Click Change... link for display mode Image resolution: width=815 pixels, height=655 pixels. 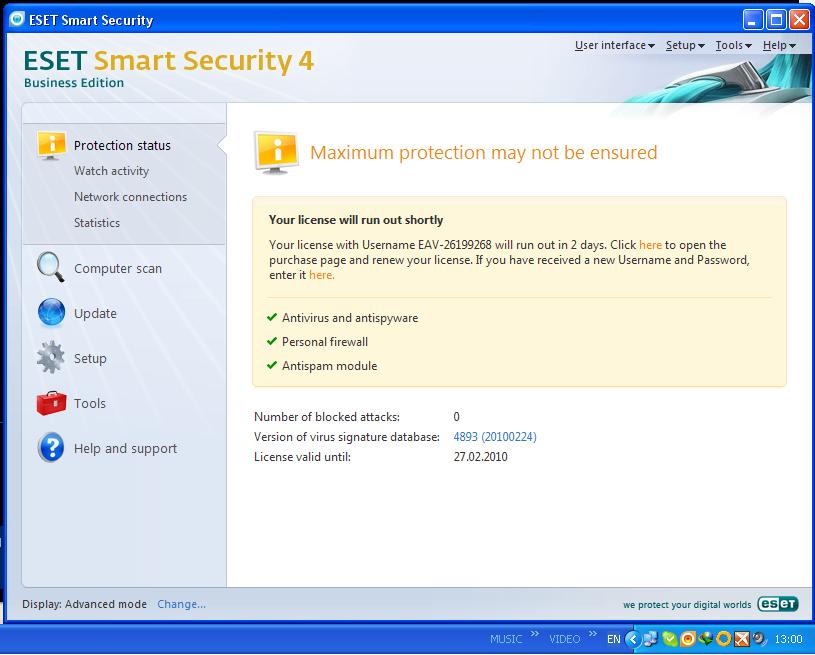coord(181,604)
